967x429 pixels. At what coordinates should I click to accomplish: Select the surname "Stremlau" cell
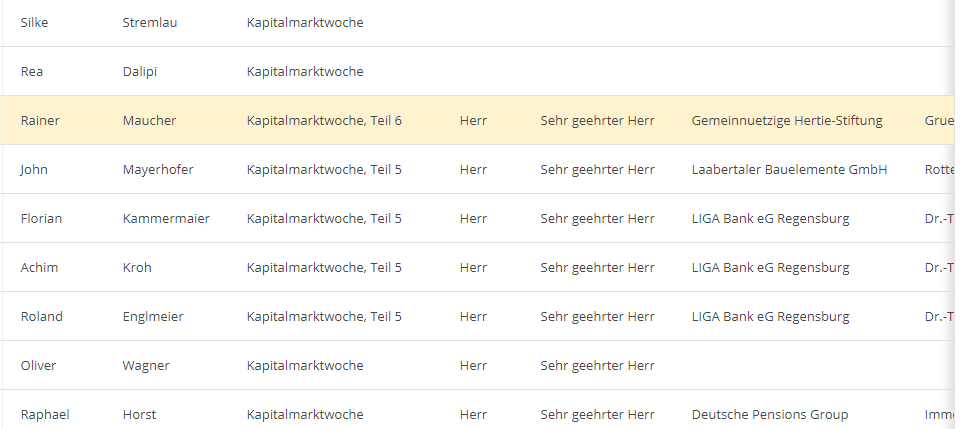point(150,23)
